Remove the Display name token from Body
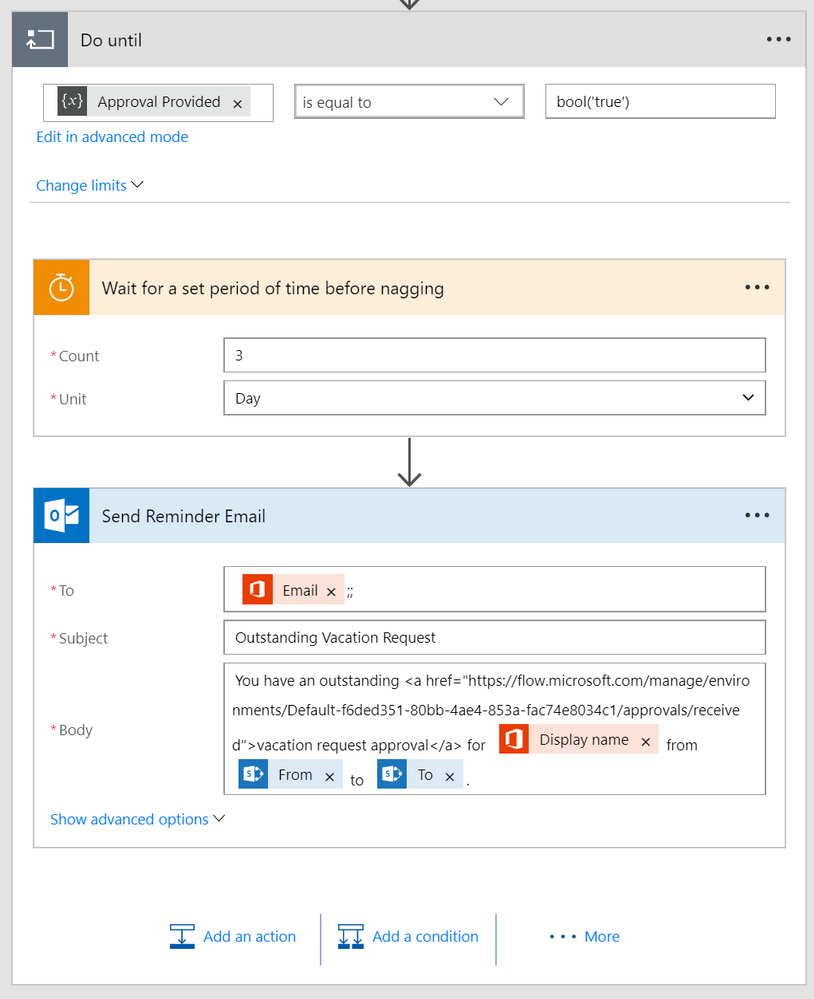Screen dimensions: 814x999 click(646, 741)
